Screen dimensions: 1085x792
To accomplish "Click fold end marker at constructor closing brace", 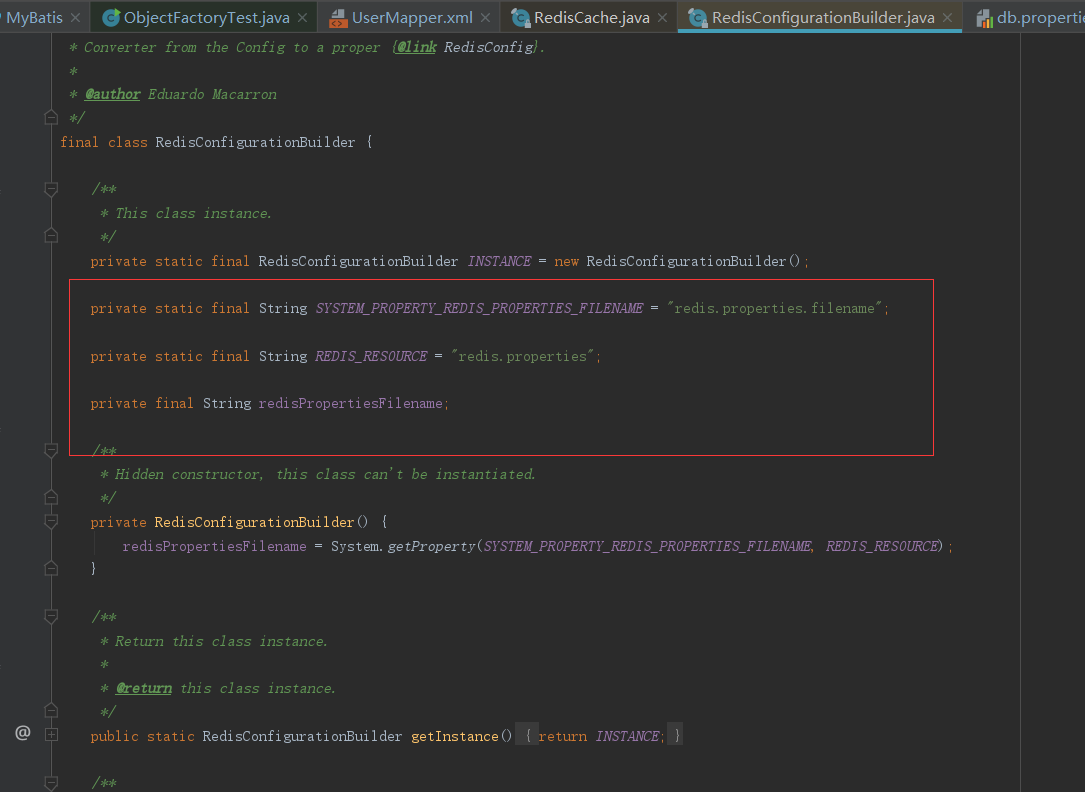I will click(51, 569).
